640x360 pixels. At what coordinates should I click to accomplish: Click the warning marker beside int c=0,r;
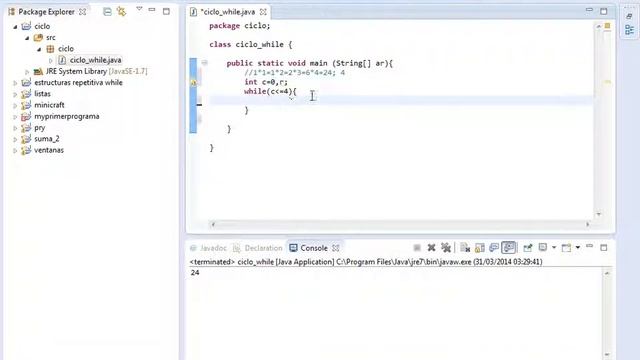(193, 82)
